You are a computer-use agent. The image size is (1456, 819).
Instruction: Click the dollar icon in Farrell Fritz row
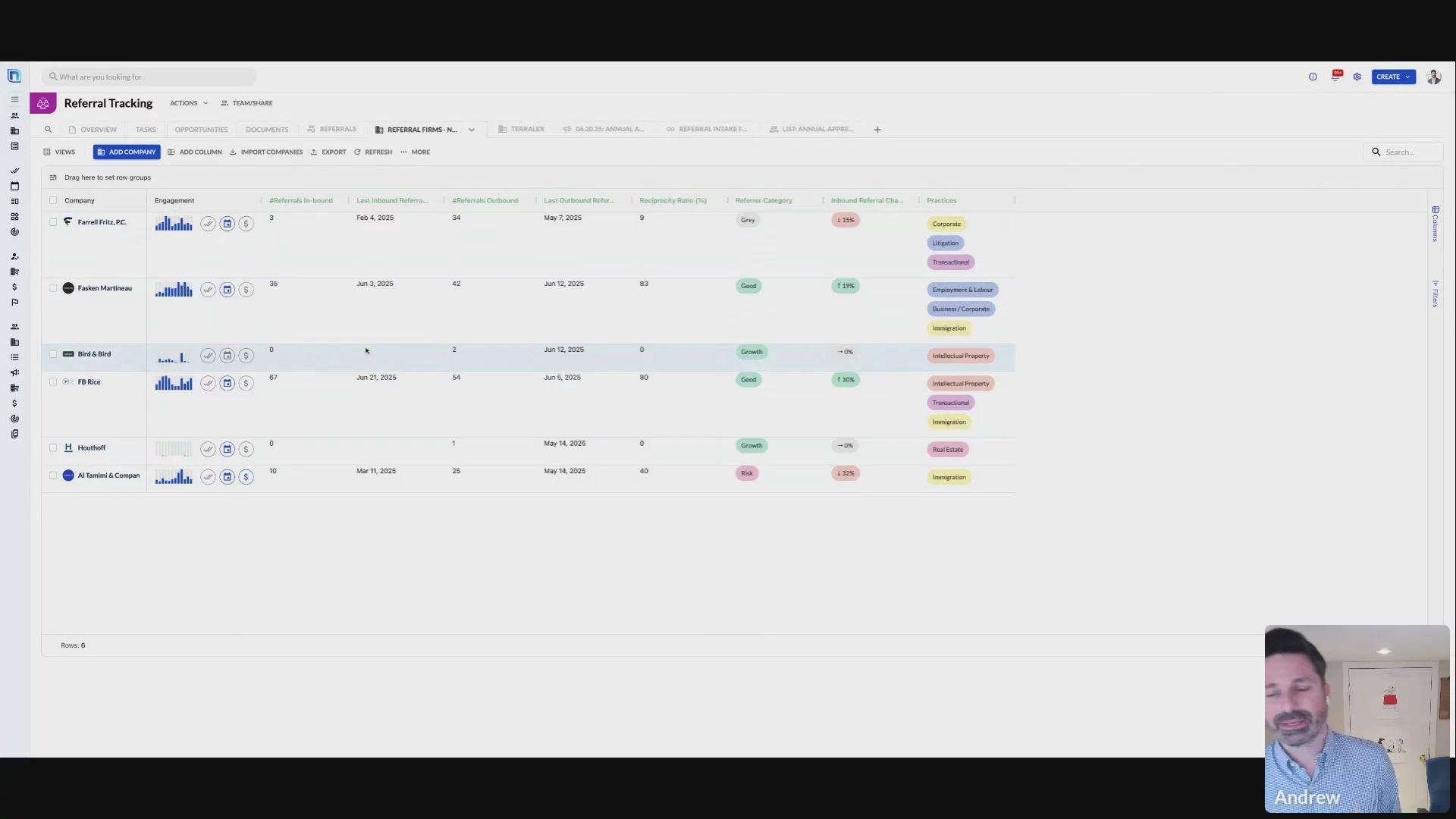[x=246, y=224]
